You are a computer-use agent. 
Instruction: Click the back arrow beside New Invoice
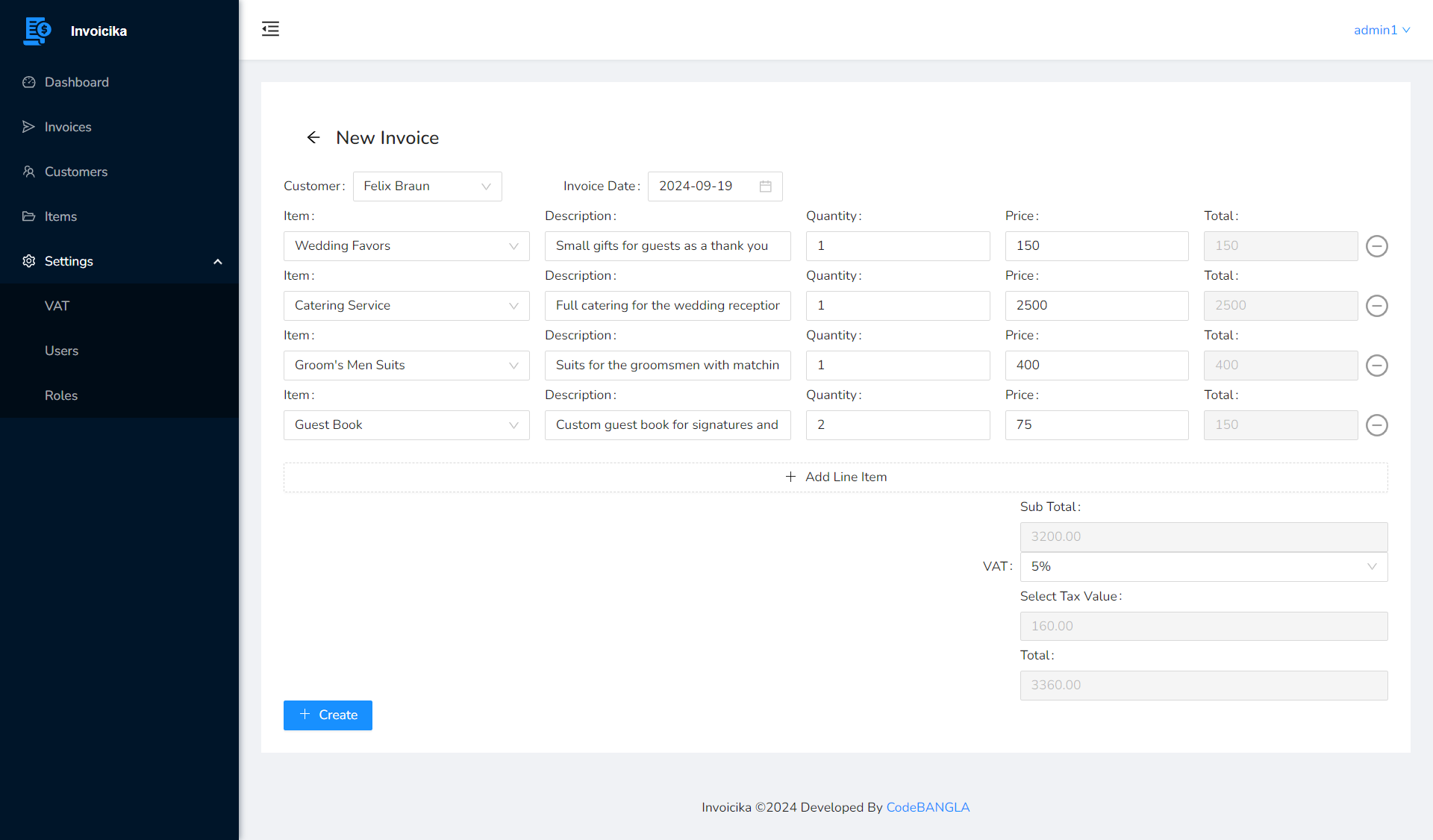point(313,138)
